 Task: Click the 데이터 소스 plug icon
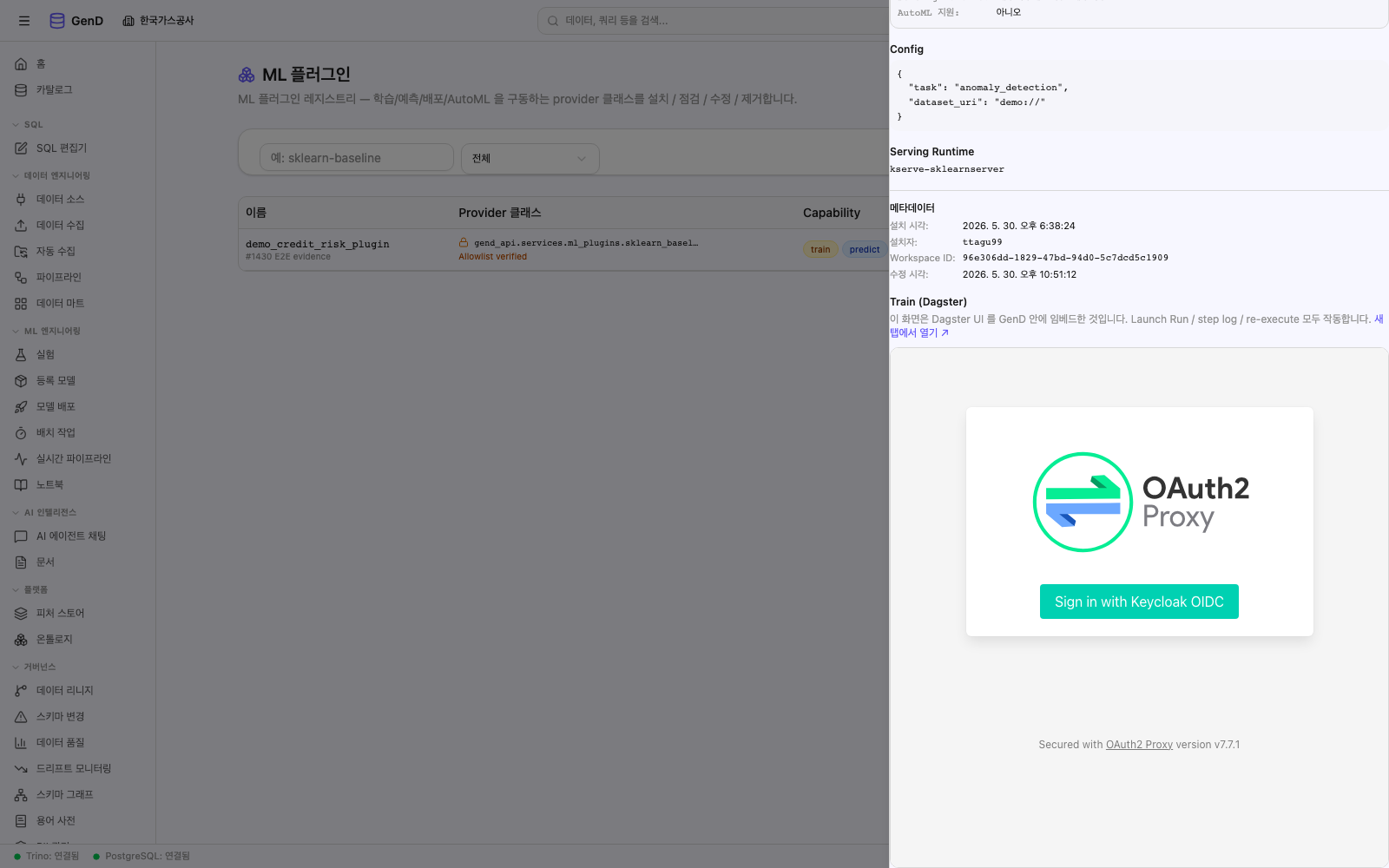tap(21, 200)
